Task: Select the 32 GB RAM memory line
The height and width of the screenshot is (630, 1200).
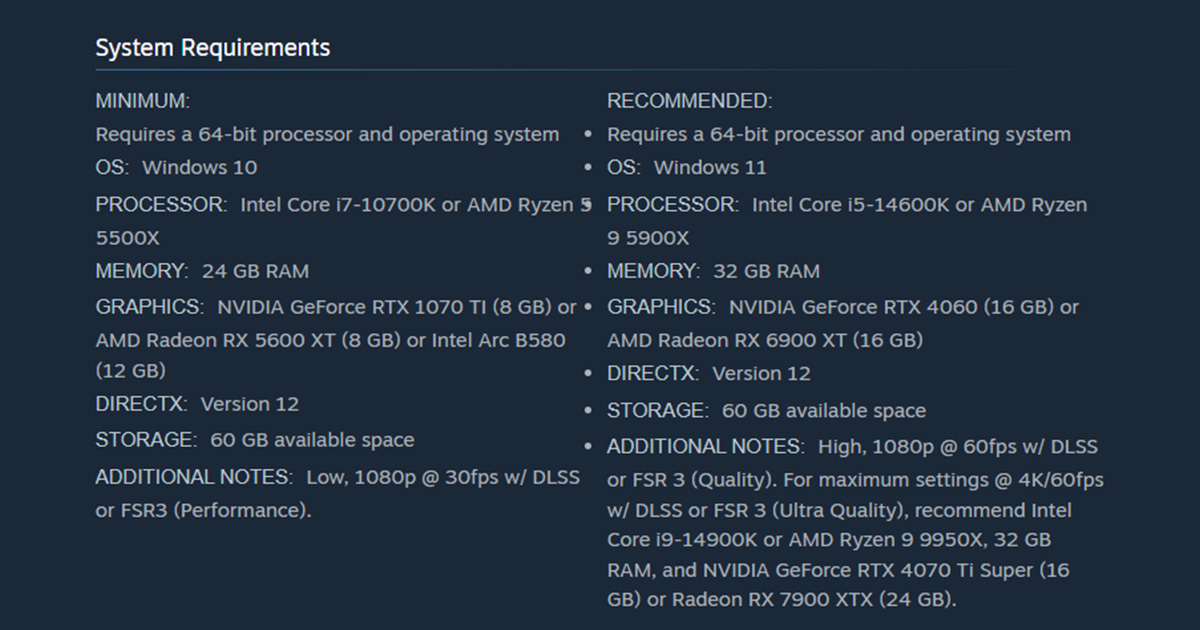Action: click(713, 271)
